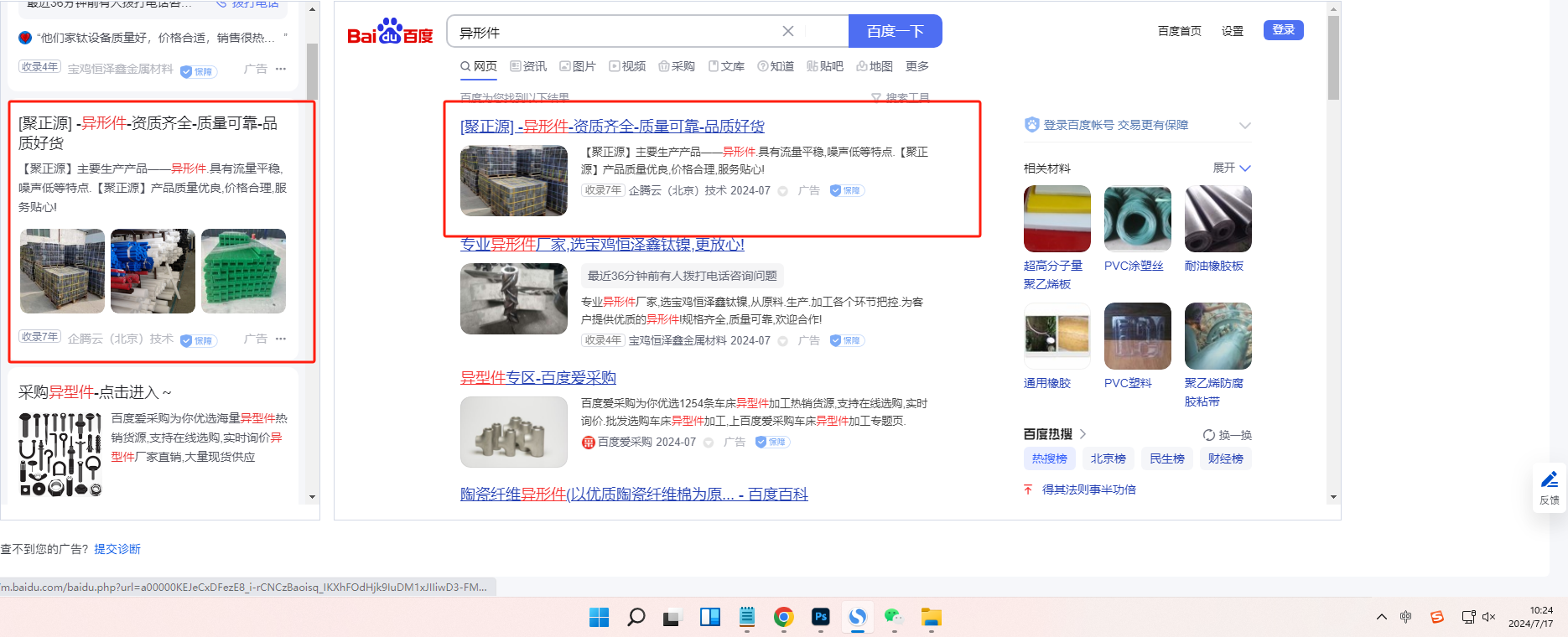Click the Sogou input method tray icon
Viewport: 1568px width, 637px height.
(1437, 617)
